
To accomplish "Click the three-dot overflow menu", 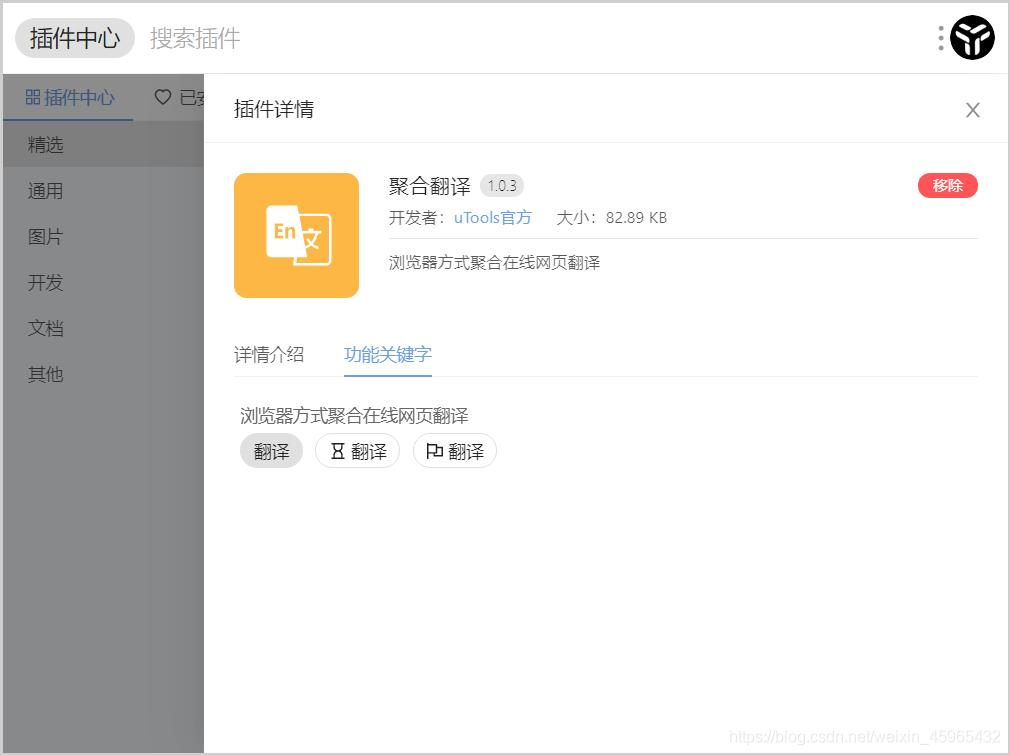I will point(940,37).
